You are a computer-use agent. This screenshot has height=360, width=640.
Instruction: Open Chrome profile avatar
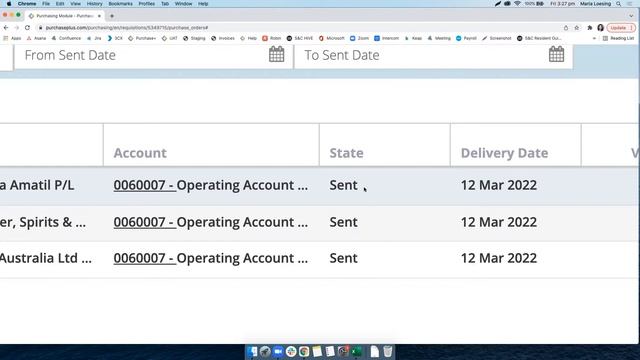tap(600, 28)
